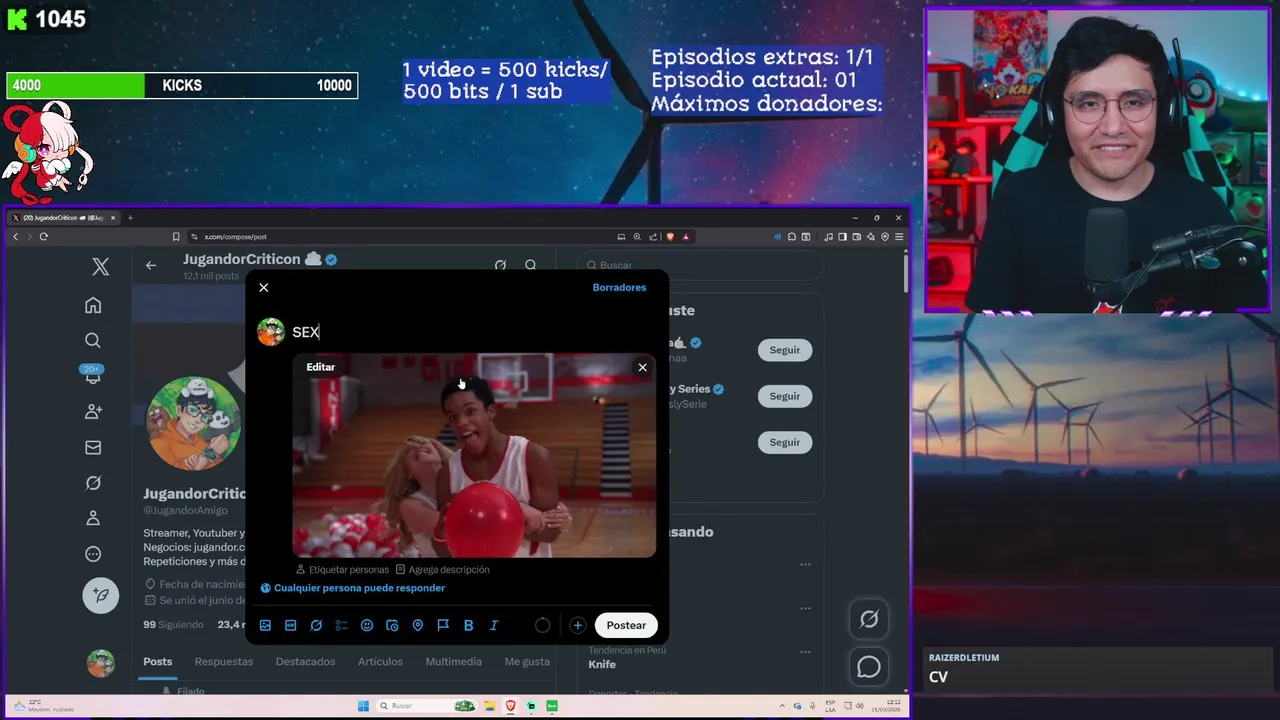
Task: Open Profile person icon in sidebar
Action: (x=93, y=518)
